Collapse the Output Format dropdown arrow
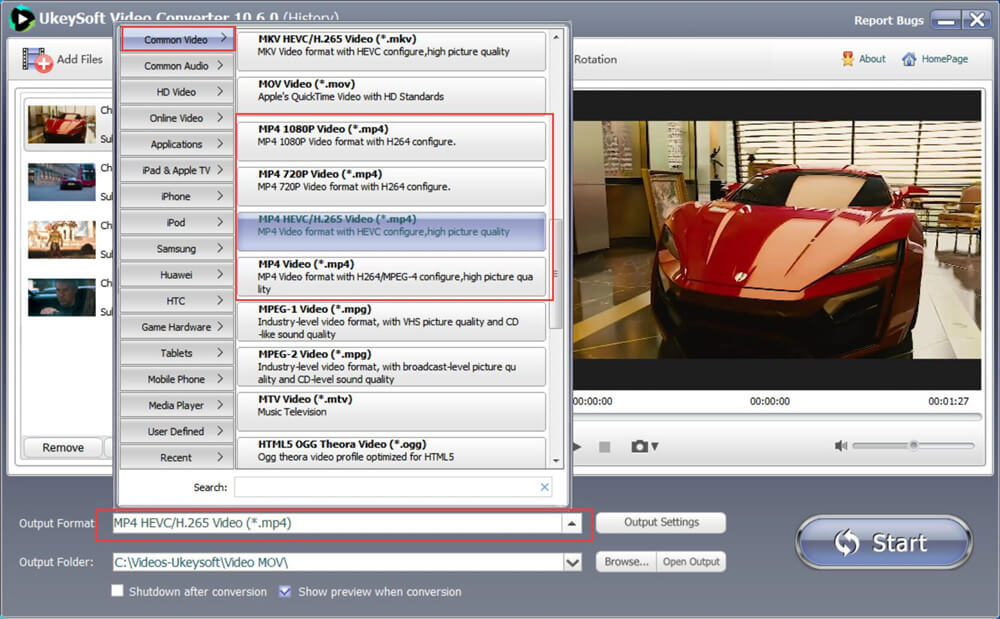1000x619 pixels. pos(571,523)
